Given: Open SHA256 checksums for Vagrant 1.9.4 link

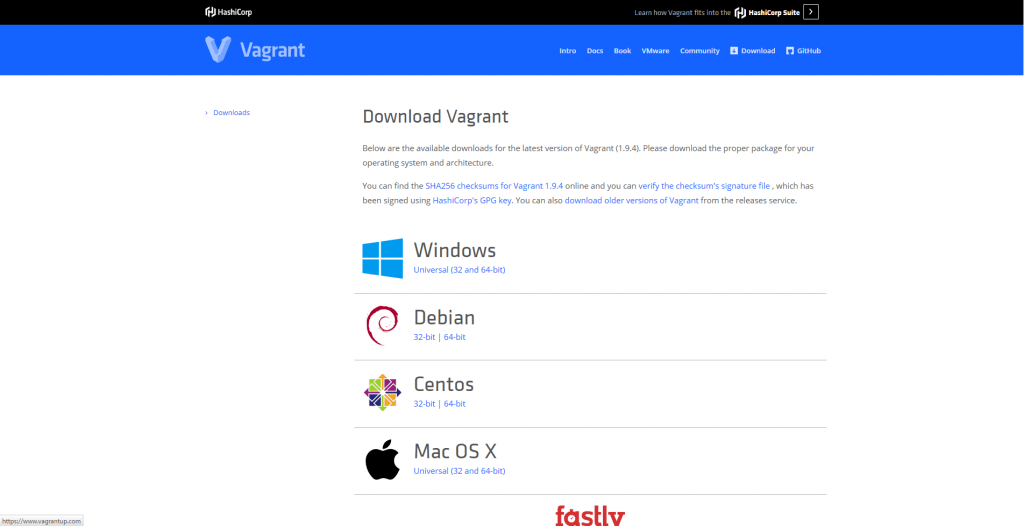Looking at the screenshot, I should (x=494, y=186).
